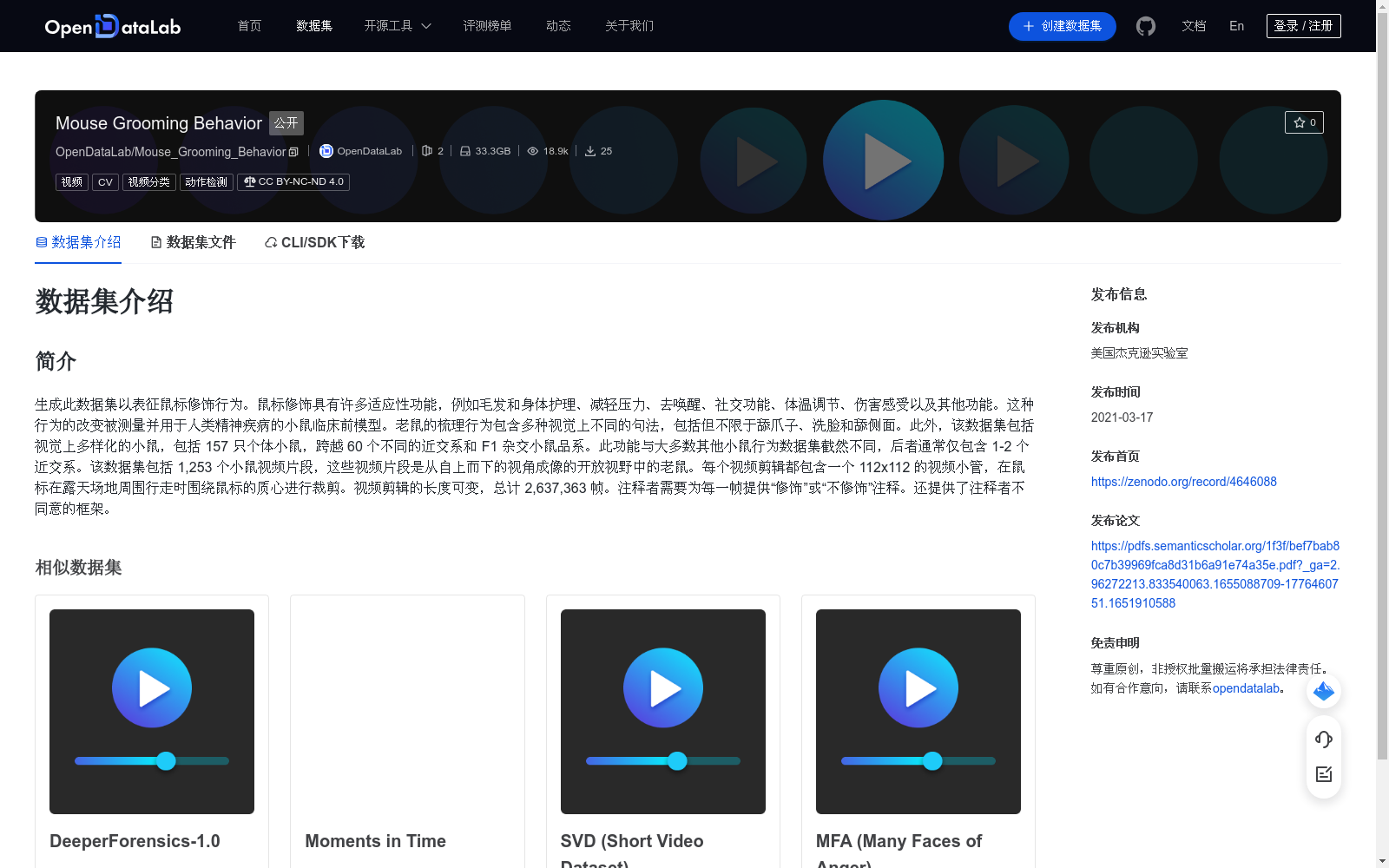The height and width of the screenshot is (868, 1389).
Task: Click the SVD (Short Video Dataset) title
Action: tap(632, 852)
